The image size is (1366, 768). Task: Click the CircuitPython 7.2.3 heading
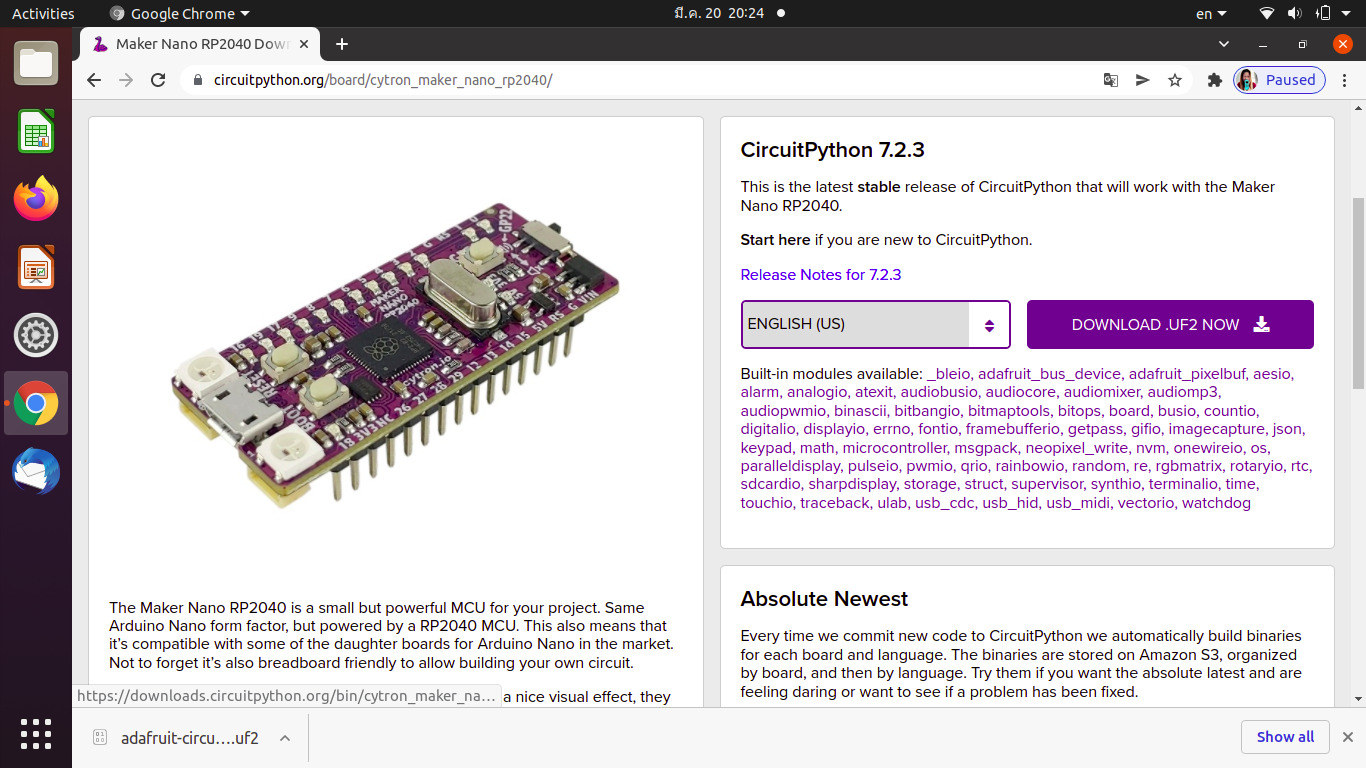click(832, 150)
